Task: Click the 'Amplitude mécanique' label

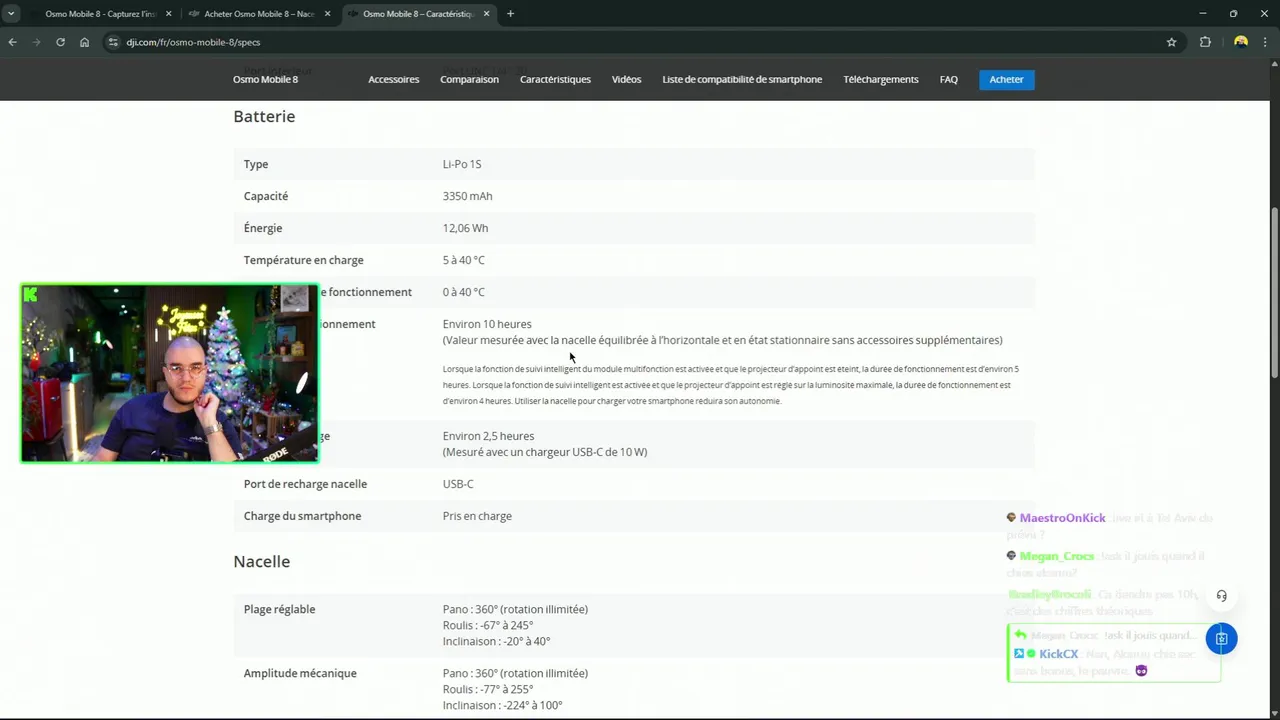Action: [300, 673]
